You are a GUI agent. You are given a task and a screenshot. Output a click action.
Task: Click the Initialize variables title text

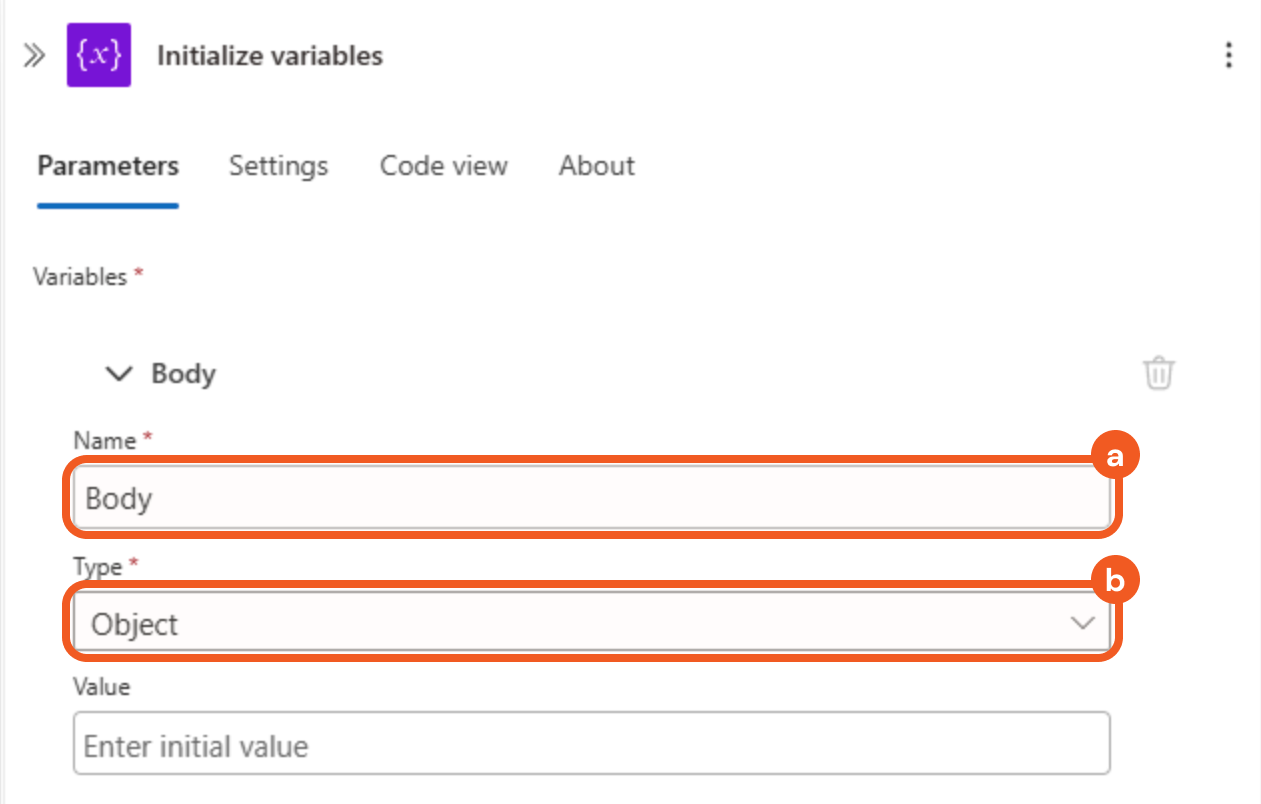tap(270, 55)
